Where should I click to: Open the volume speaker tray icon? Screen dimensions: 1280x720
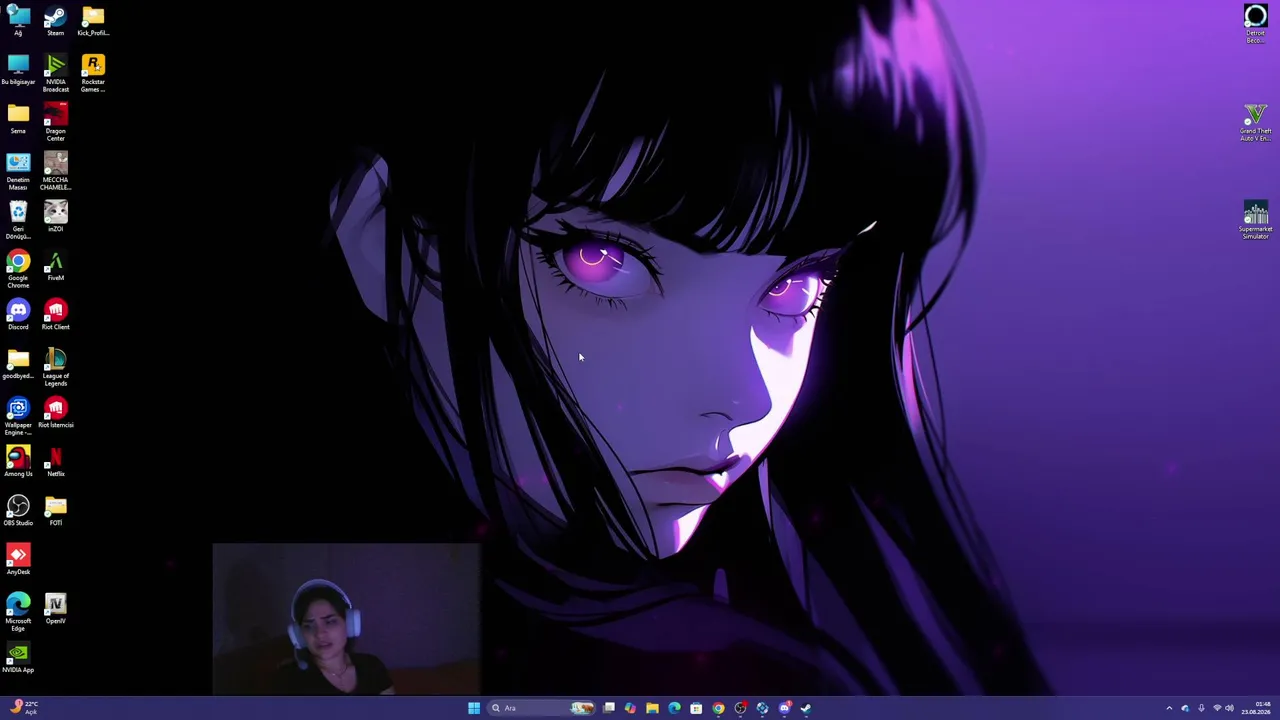pyautogui.click(x=1229, y=708)
